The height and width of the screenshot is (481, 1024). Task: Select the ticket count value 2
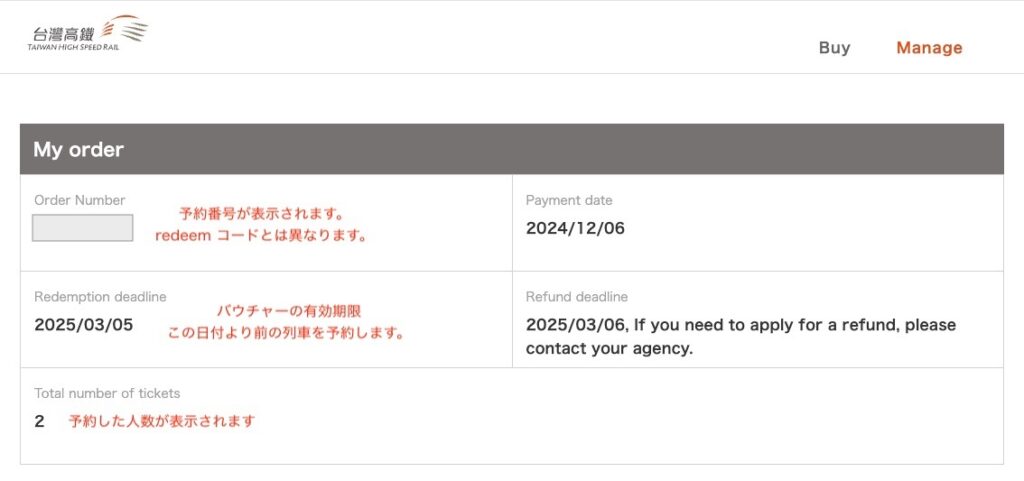tap(39, 422)
